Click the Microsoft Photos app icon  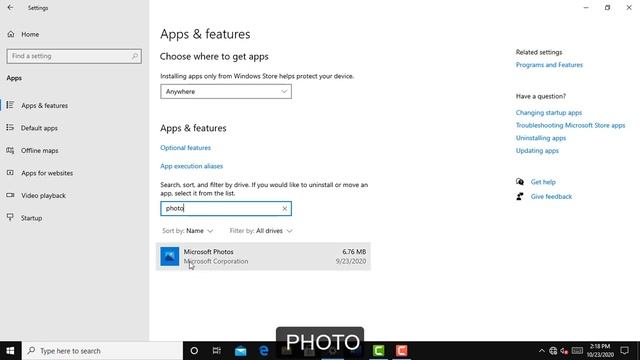[x=169, y=256]
